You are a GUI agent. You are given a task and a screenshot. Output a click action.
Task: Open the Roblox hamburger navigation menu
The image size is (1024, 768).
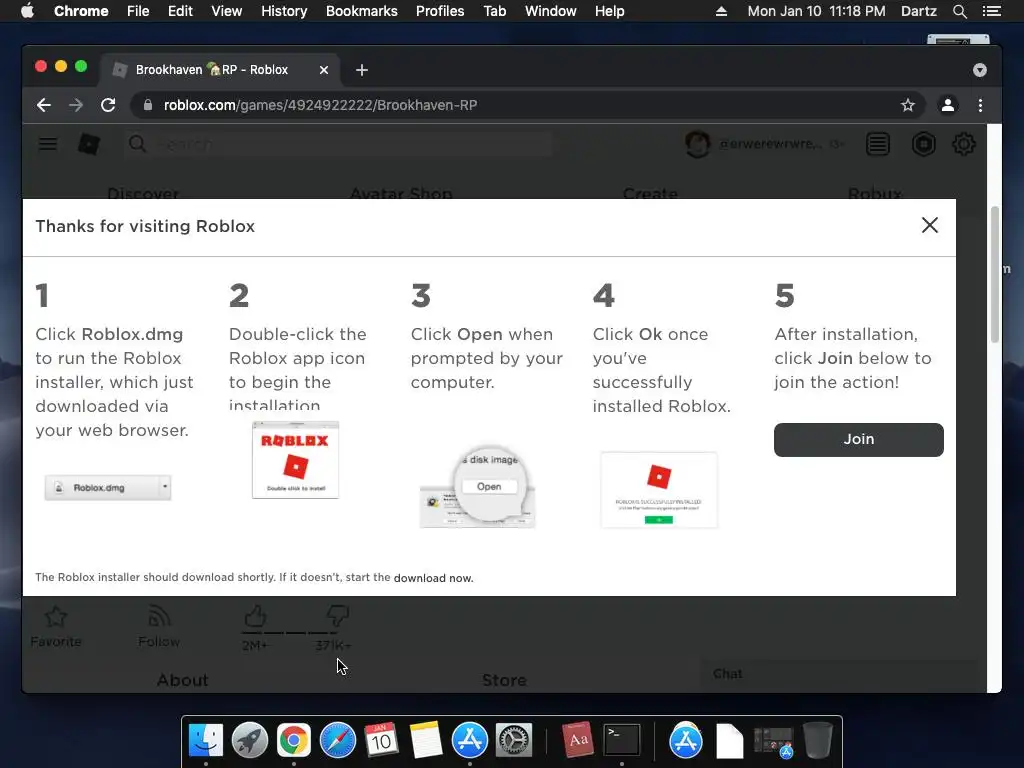48,144
